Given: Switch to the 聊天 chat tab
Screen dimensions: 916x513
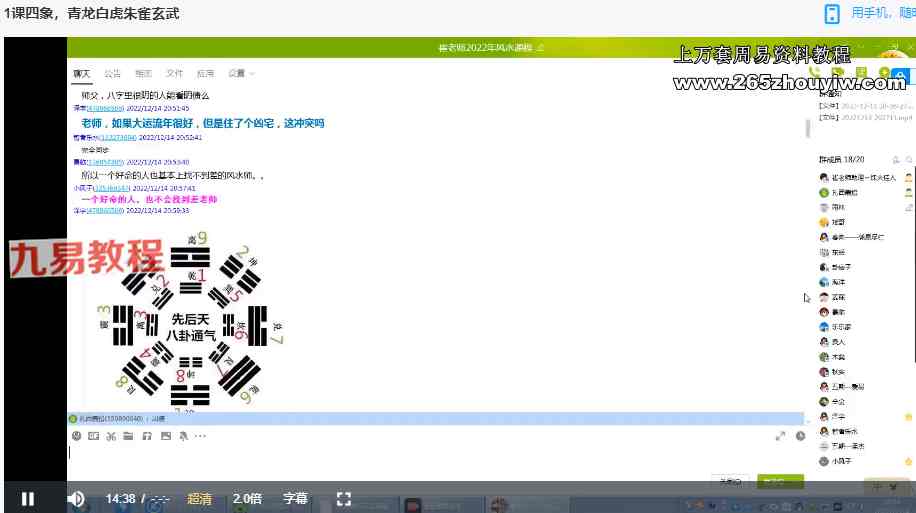Looking at the screenshot, I should pyautogui.click(x=81, y=73).
